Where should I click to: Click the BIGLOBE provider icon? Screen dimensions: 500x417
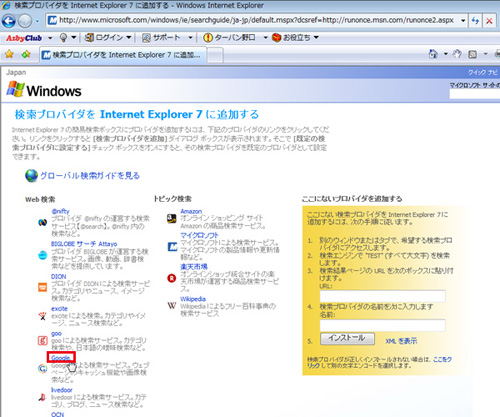(x=43, y=255)
